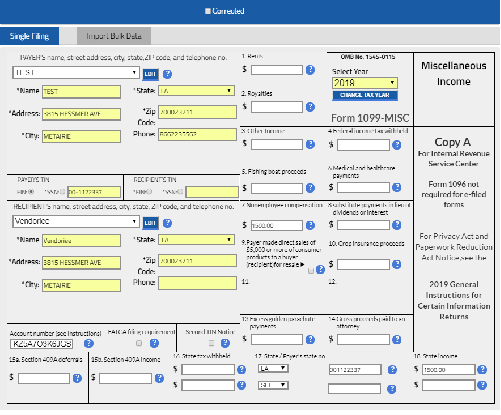View help for first Payer's state no. row
501x415 pixels.
coord(392,369)
